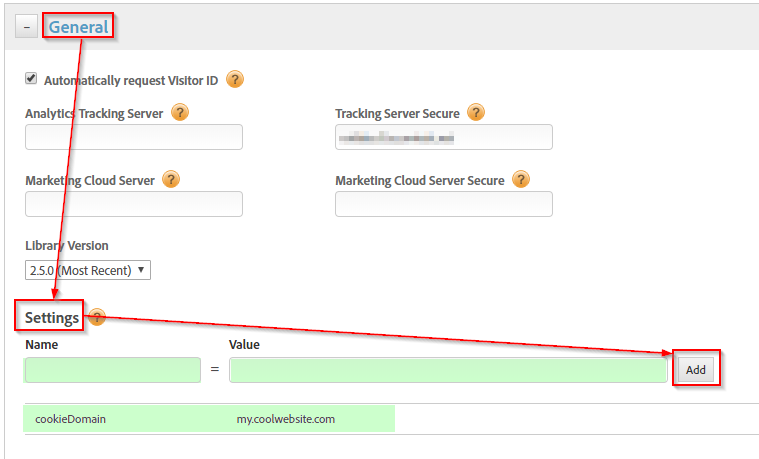Screen dimensions: 759x459
Task: Click the my.coolwebsite.com setting value
Action: pos(285,419)
